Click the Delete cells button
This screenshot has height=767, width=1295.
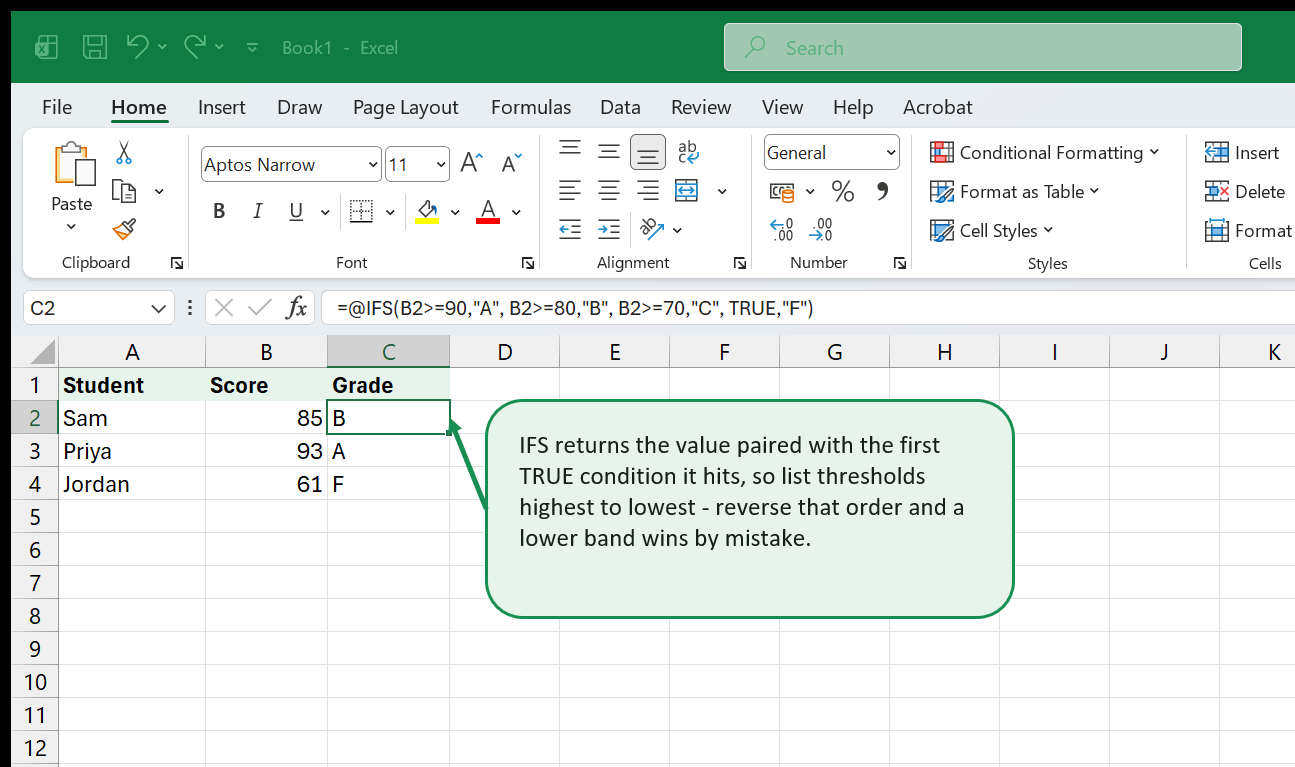1246,191
